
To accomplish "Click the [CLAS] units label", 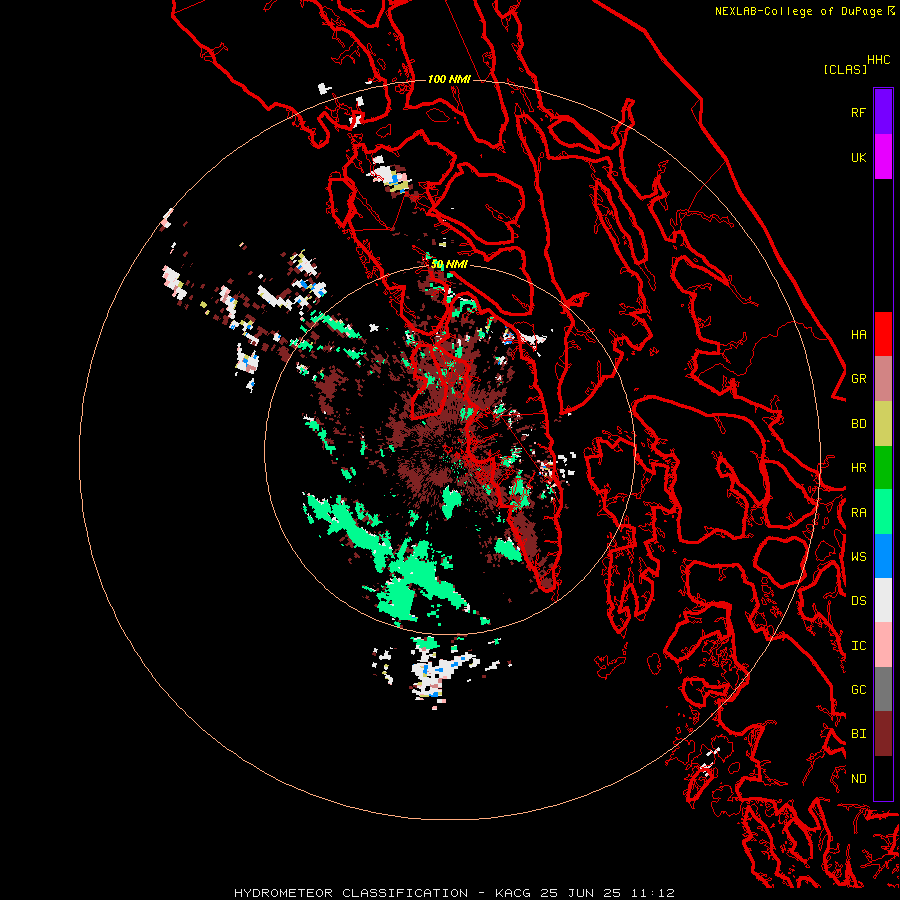I will [x=845, y=69].
